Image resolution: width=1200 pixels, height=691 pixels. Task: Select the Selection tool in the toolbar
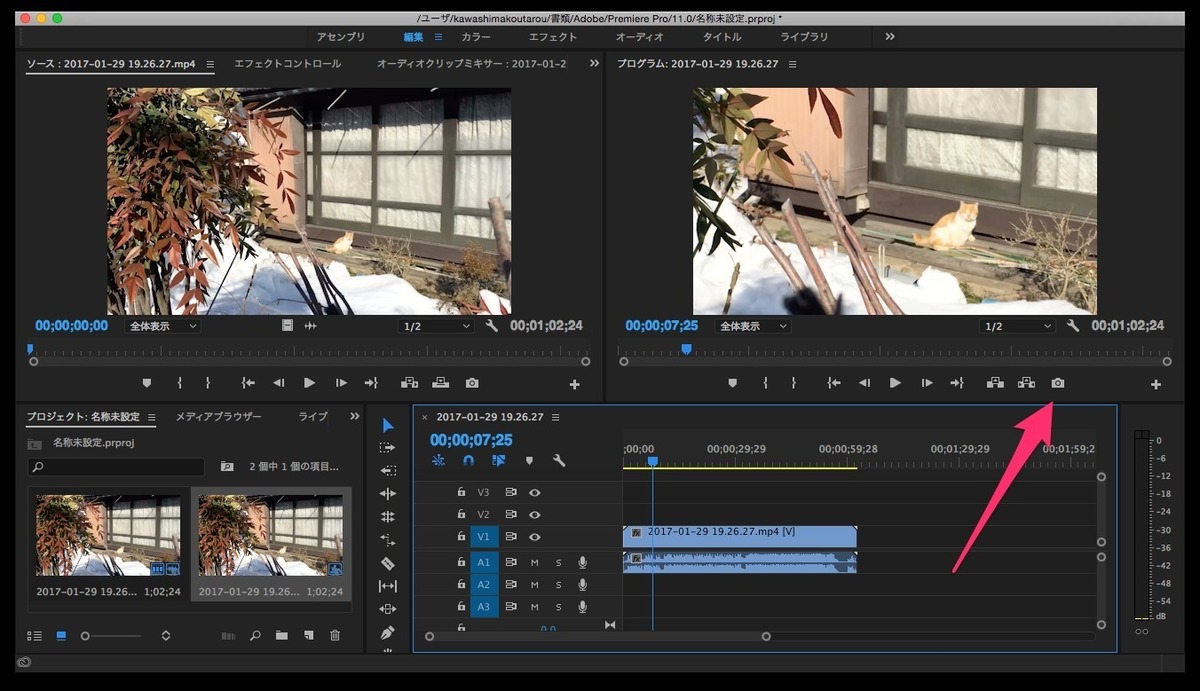389,424
